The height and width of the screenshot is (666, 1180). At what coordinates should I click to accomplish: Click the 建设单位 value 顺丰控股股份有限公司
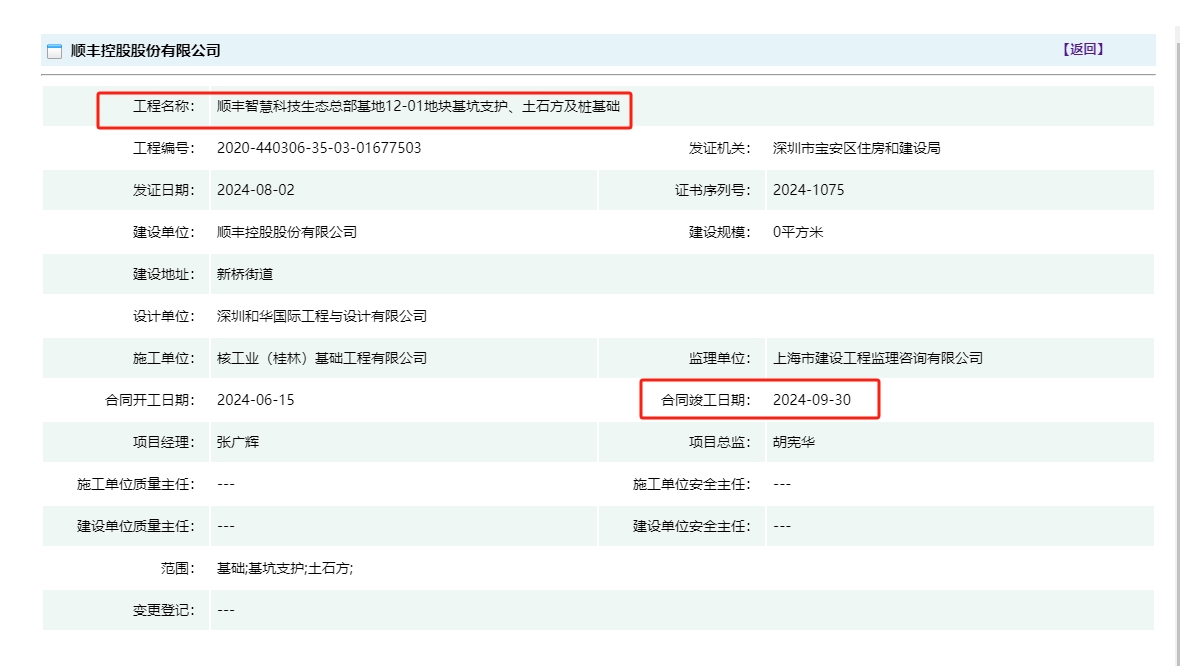287,232
